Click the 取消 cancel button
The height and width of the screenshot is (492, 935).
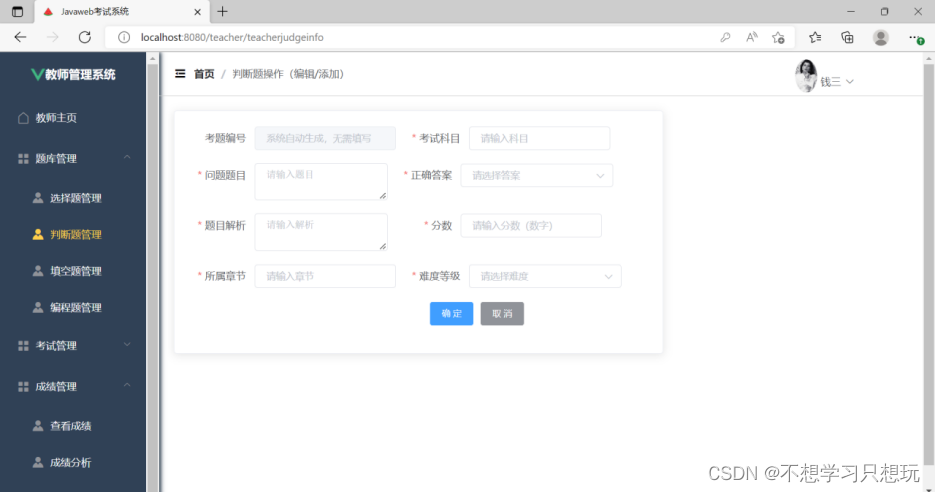[x=502, y=314]
